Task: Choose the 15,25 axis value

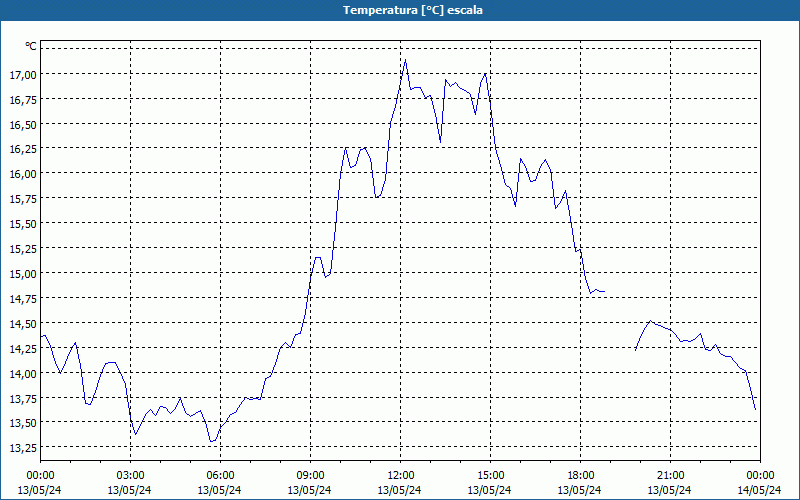Action: [x=23, y=249]
